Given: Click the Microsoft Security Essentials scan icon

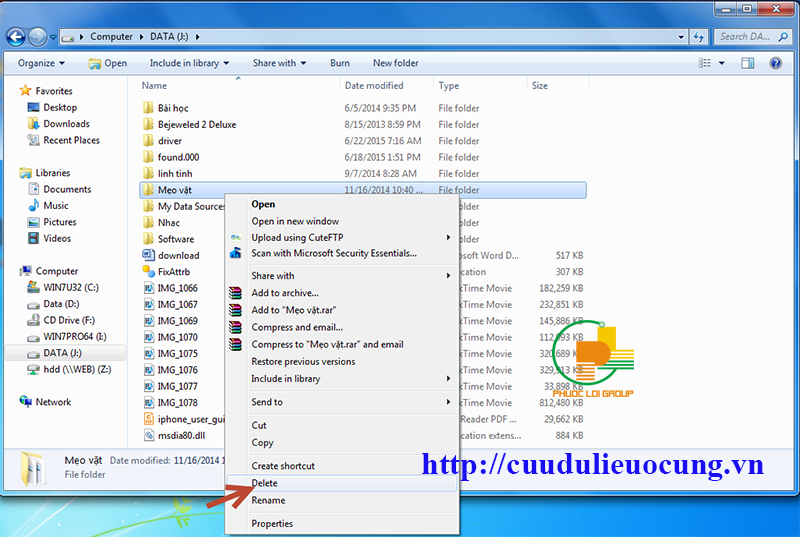Looking at the screenshot, I should pyautogui.click(x=236, y=254).
